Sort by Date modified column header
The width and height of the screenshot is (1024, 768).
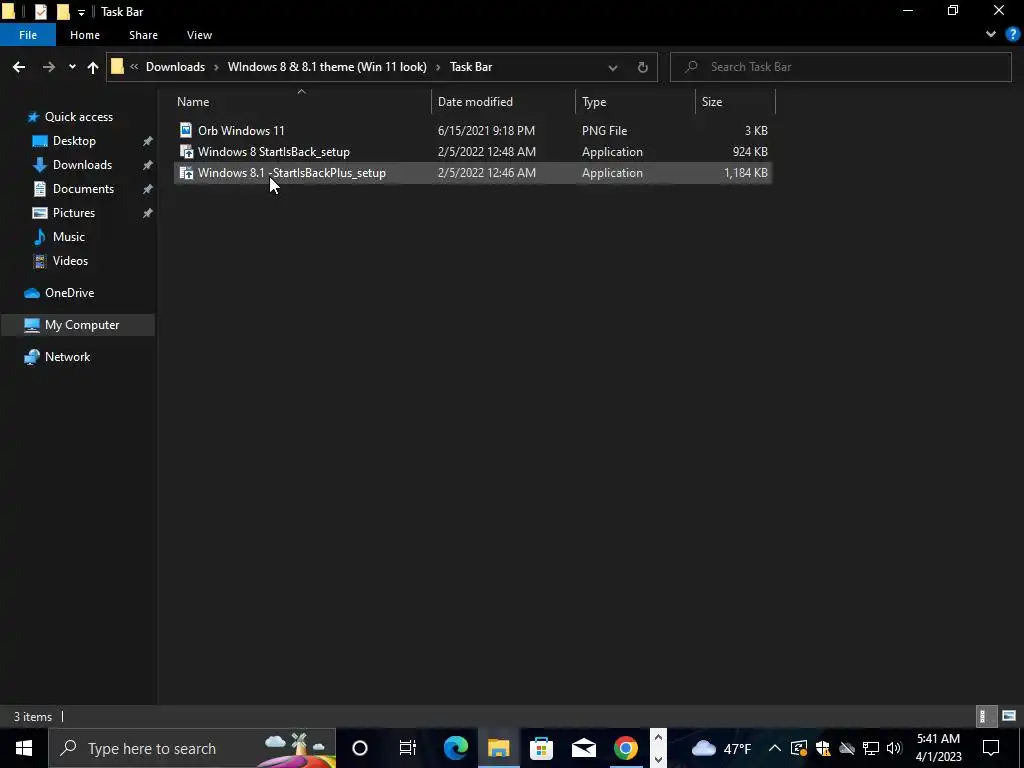point(475,102)
